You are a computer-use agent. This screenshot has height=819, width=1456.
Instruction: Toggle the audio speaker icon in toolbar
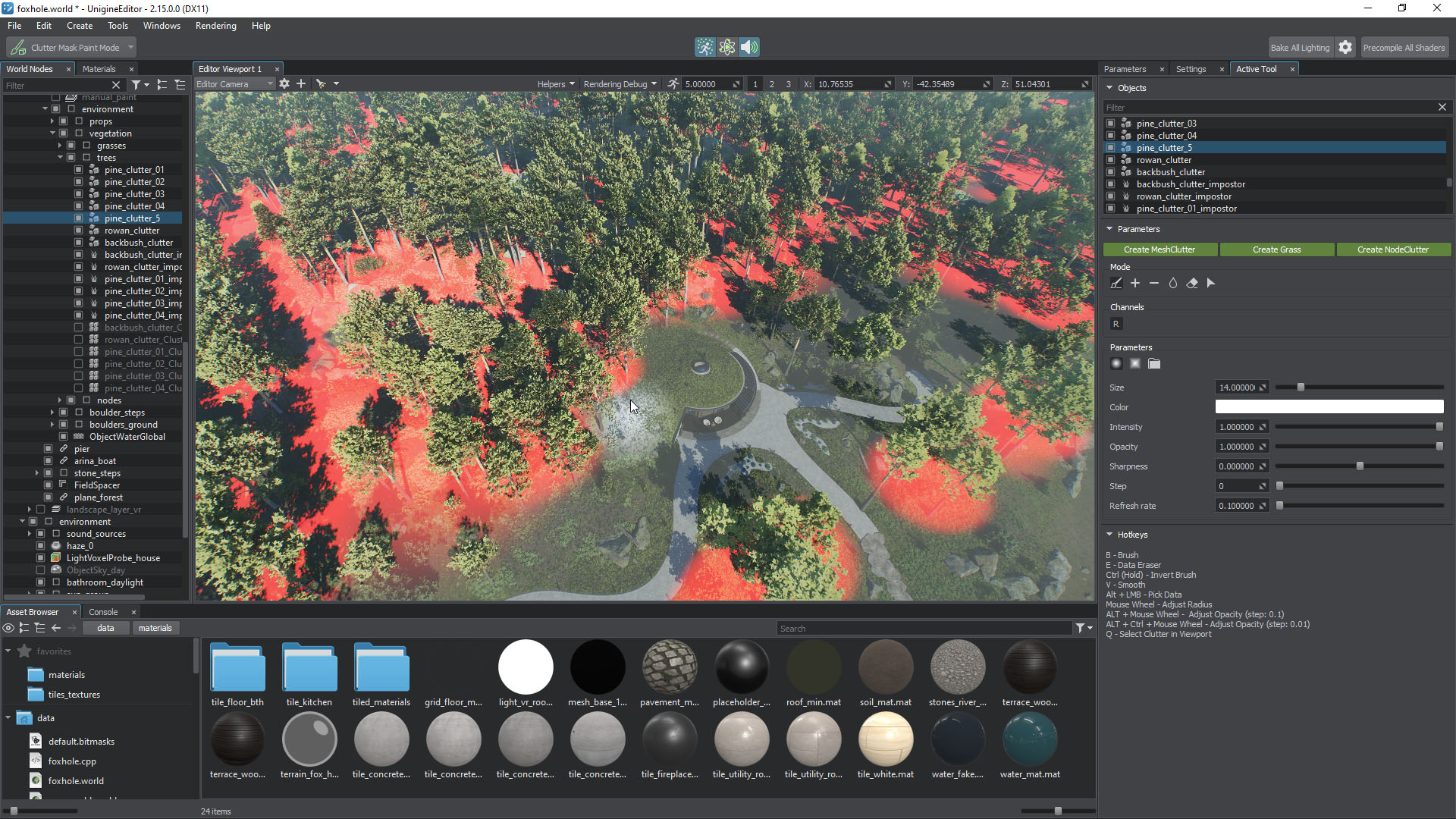coord(748,47)
